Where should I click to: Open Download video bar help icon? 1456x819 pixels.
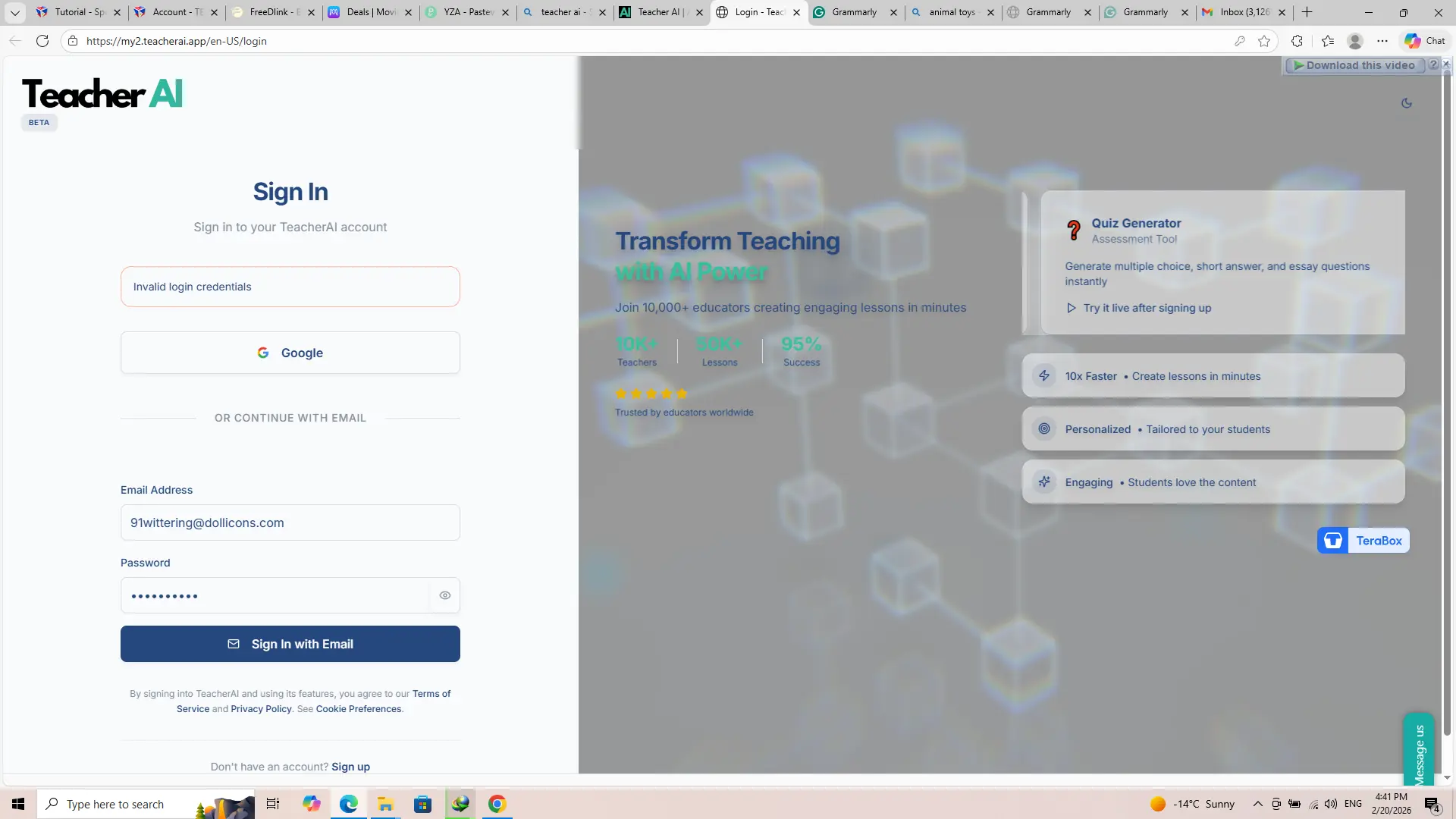click(1433, 65)
